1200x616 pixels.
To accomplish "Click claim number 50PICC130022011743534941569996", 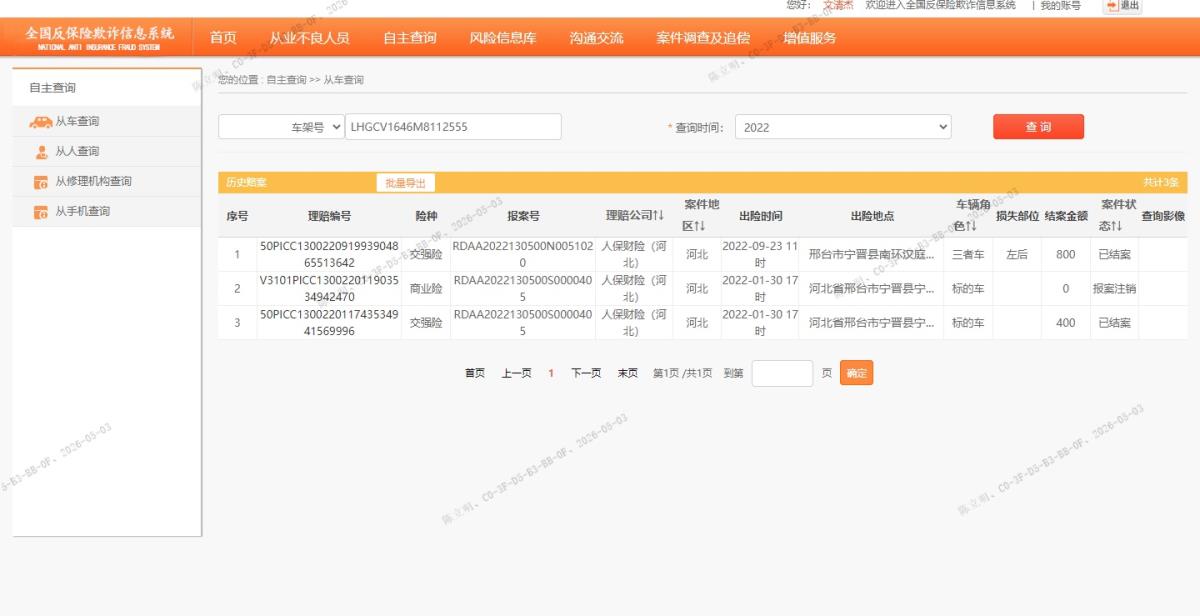I will coord(329,322).
